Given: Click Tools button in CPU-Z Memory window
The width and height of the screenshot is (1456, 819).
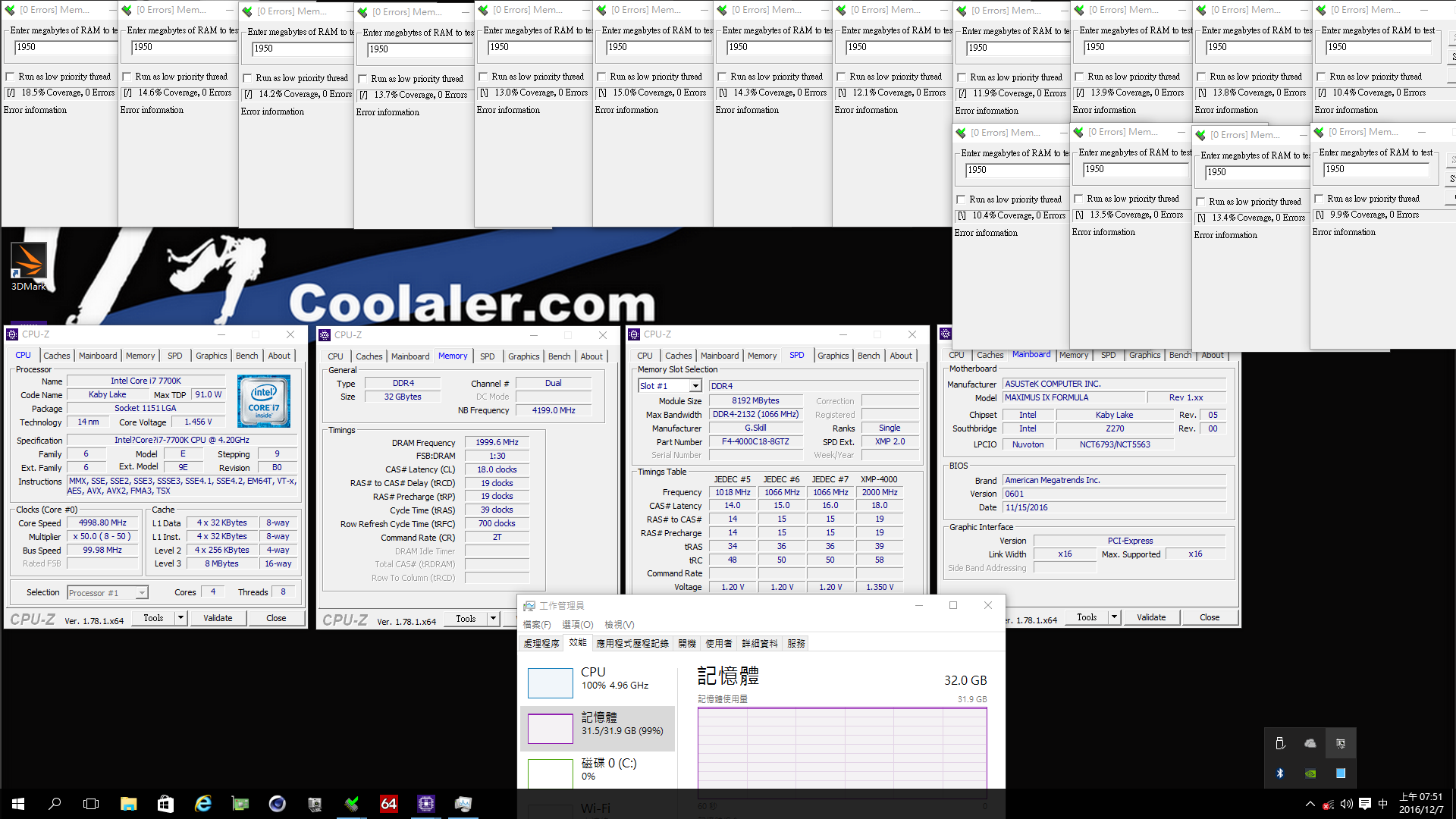Looking at the screenshot, I should pos(466,619).
